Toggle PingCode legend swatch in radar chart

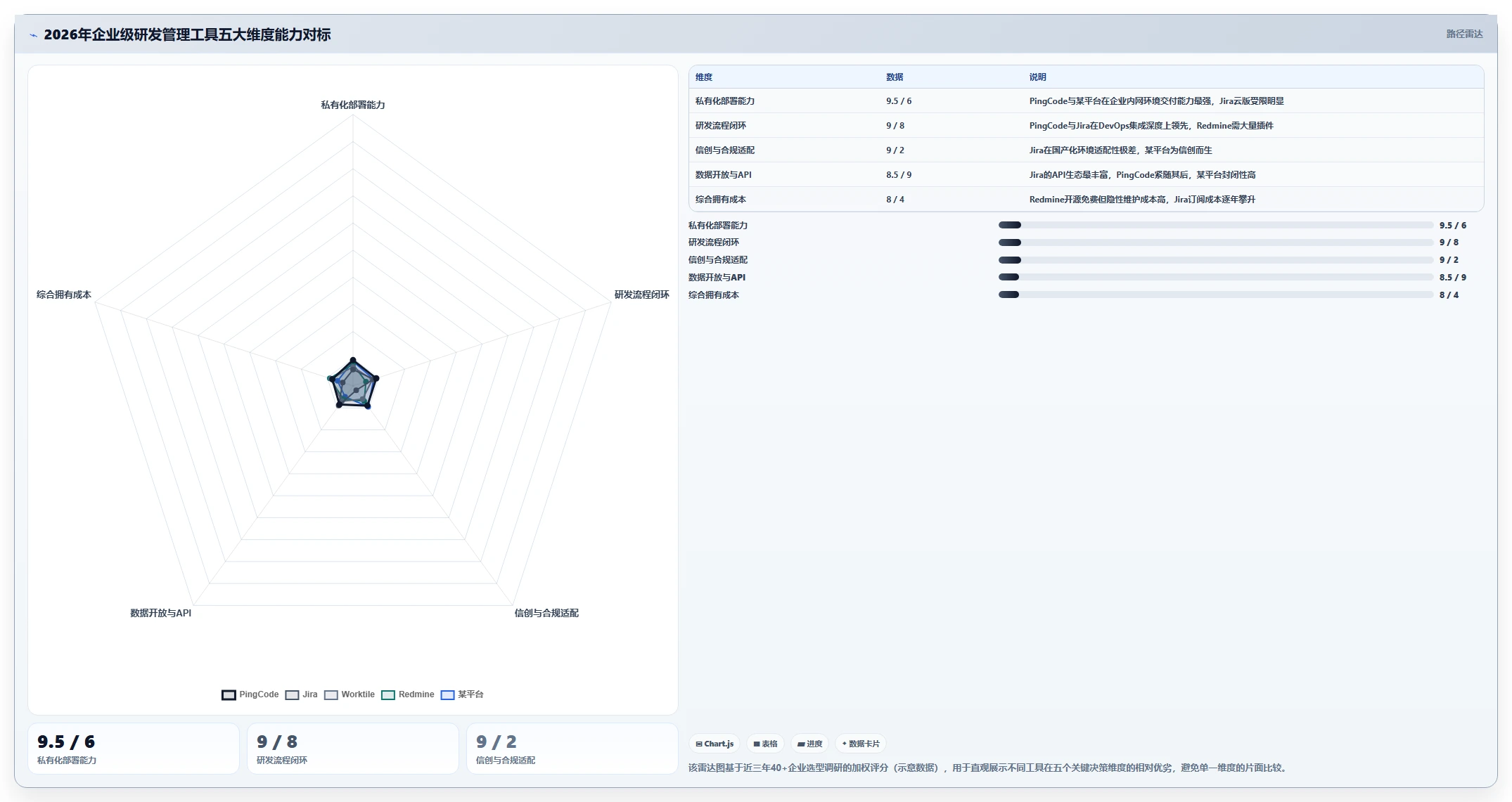pos(229,694)
